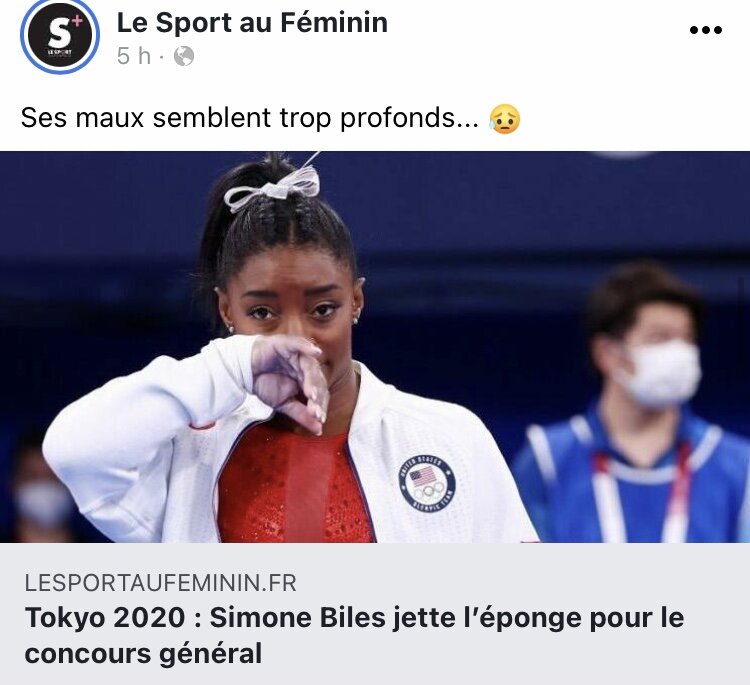Click the gray link preview footer area
This screenshot has height=685, width=750.
[375, 614]
